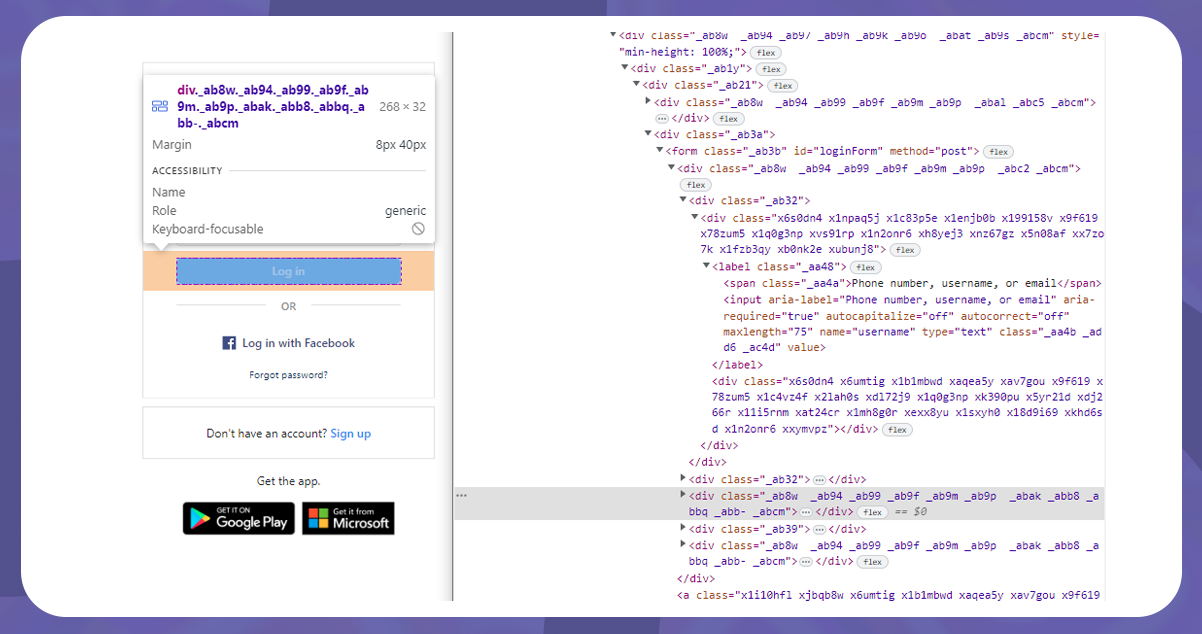Collapse the loginForm form element node

tap(660, 150)
